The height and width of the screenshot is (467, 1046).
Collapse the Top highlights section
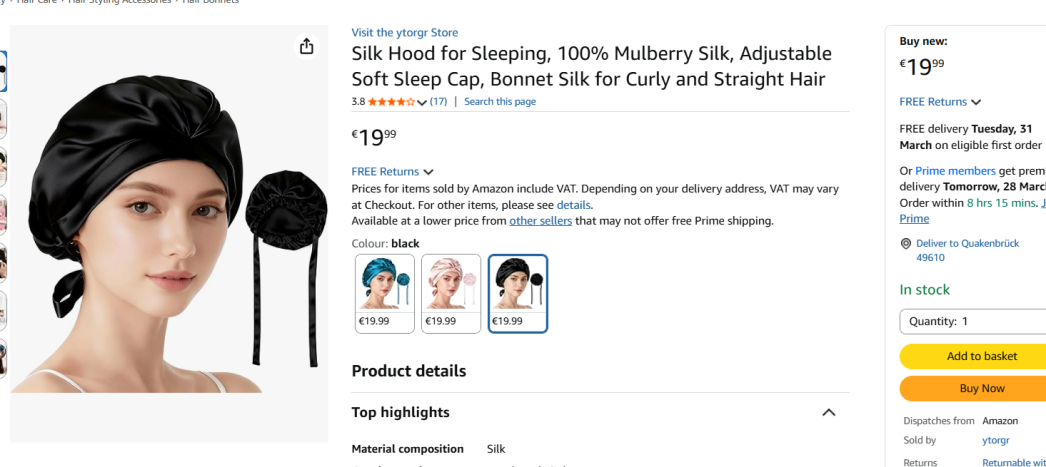828,412
